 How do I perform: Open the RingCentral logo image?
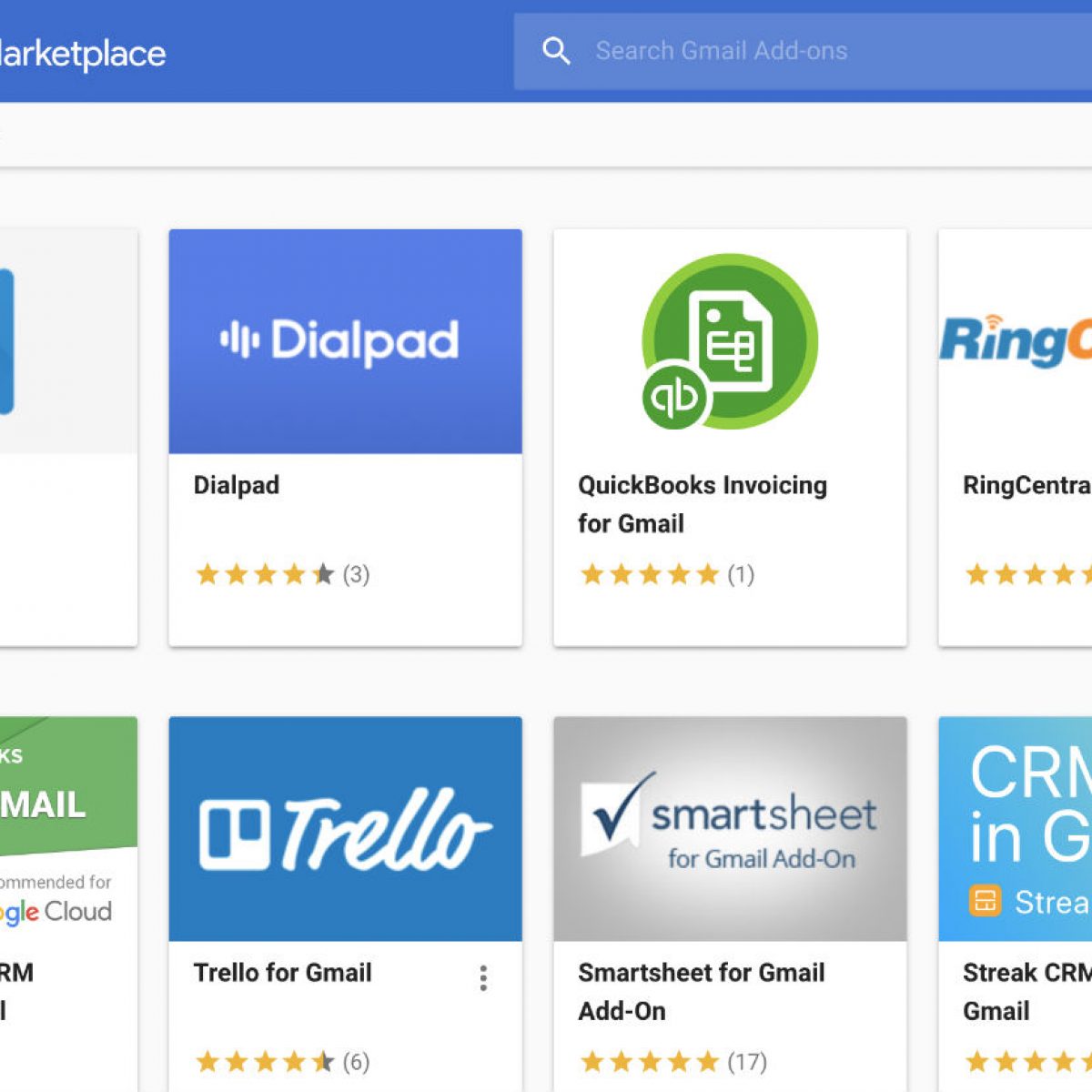coord(1015,341)
